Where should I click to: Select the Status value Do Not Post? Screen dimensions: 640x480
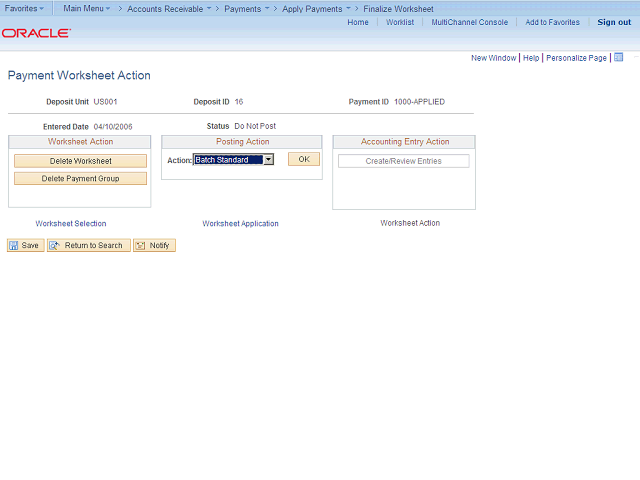[x=255, y=126]
